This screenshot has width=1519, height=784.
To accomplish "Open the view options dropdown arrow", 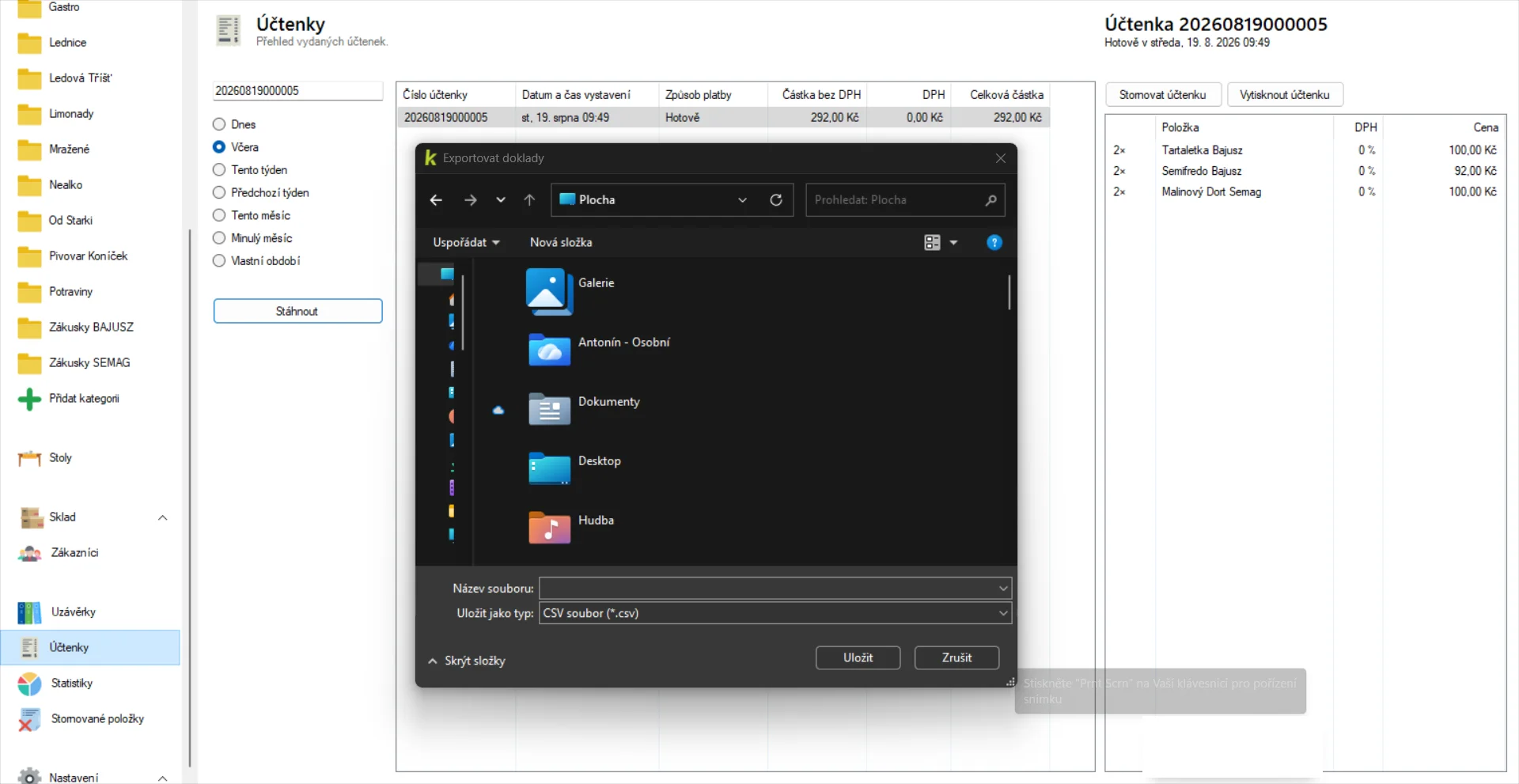I will (x=953, y=243).
